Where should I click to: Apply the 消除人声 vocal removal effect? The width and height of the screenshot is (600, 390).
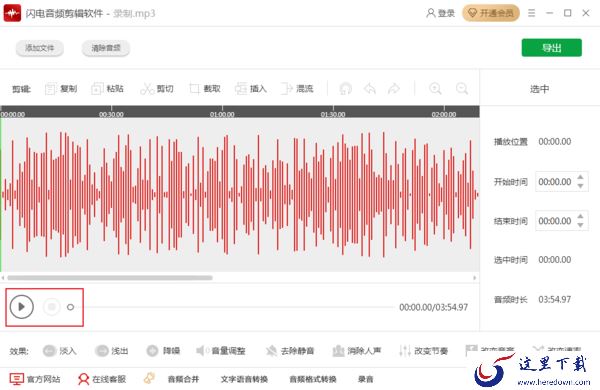click(x=357, y=351)
